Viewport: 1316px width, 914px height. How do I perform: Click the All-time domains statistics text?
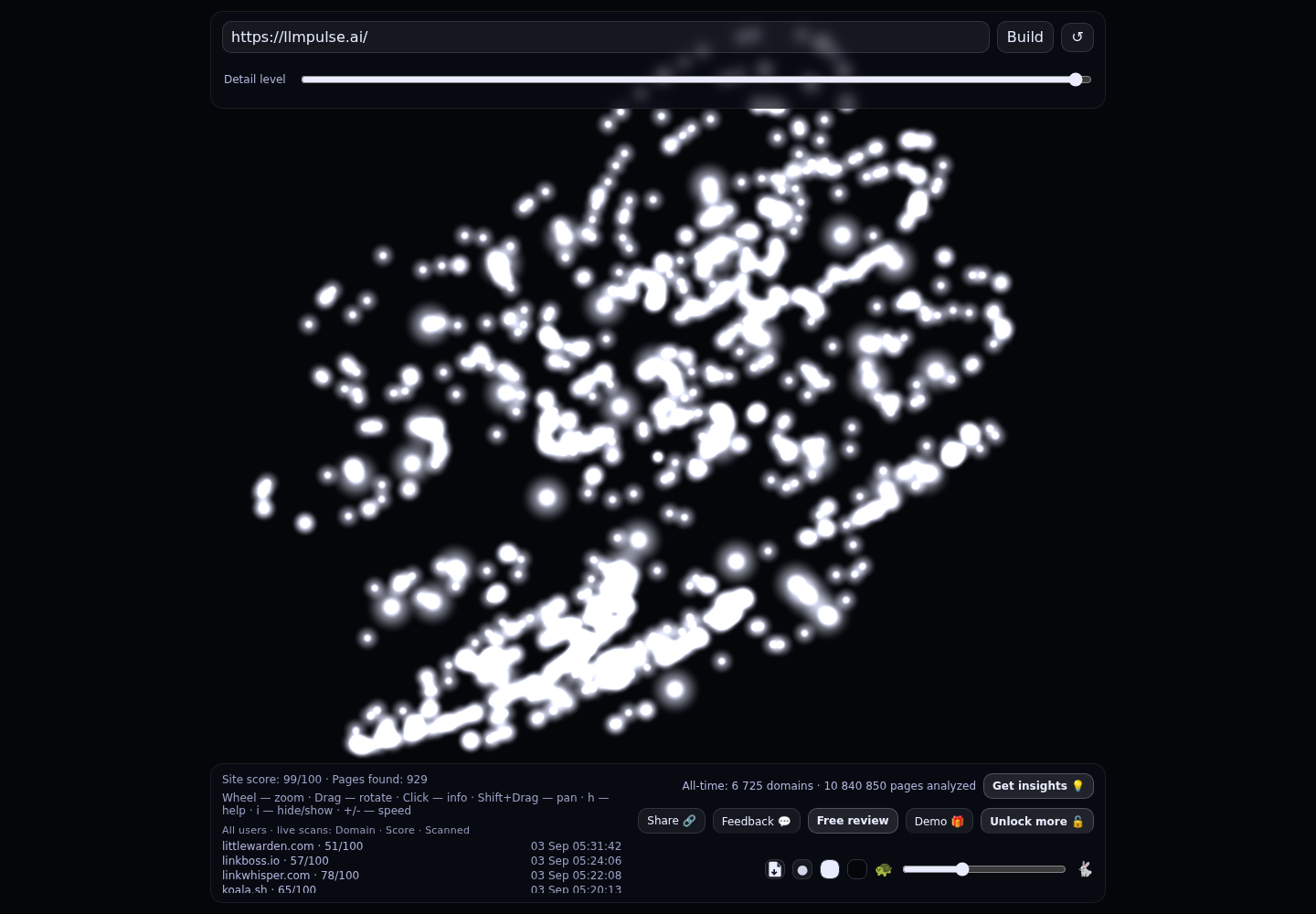point(829,786)
